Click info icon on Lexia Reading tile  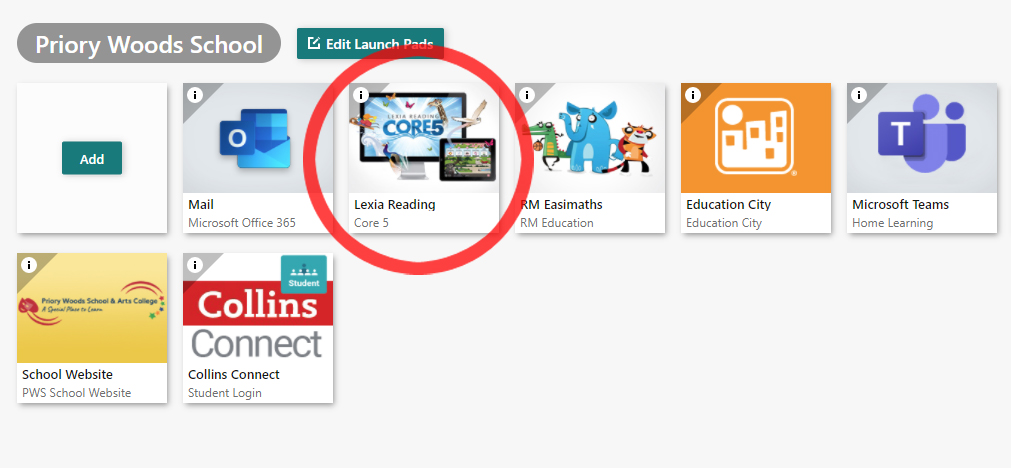(x=361, y=95)
